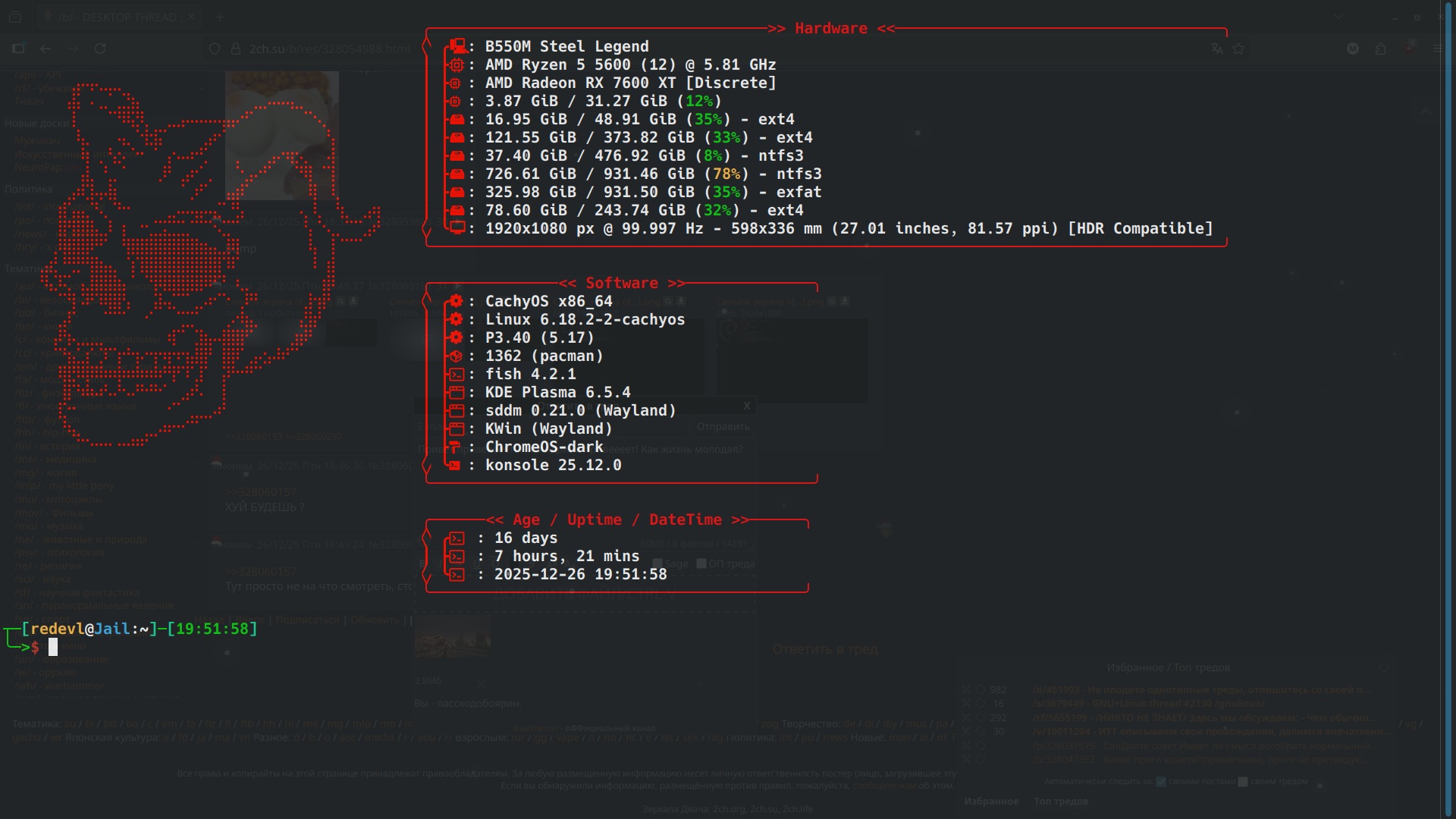Screen dimensions: 1456x819
Task: Open the extensions puzzle-piece icon
Action: point(1380,49)
